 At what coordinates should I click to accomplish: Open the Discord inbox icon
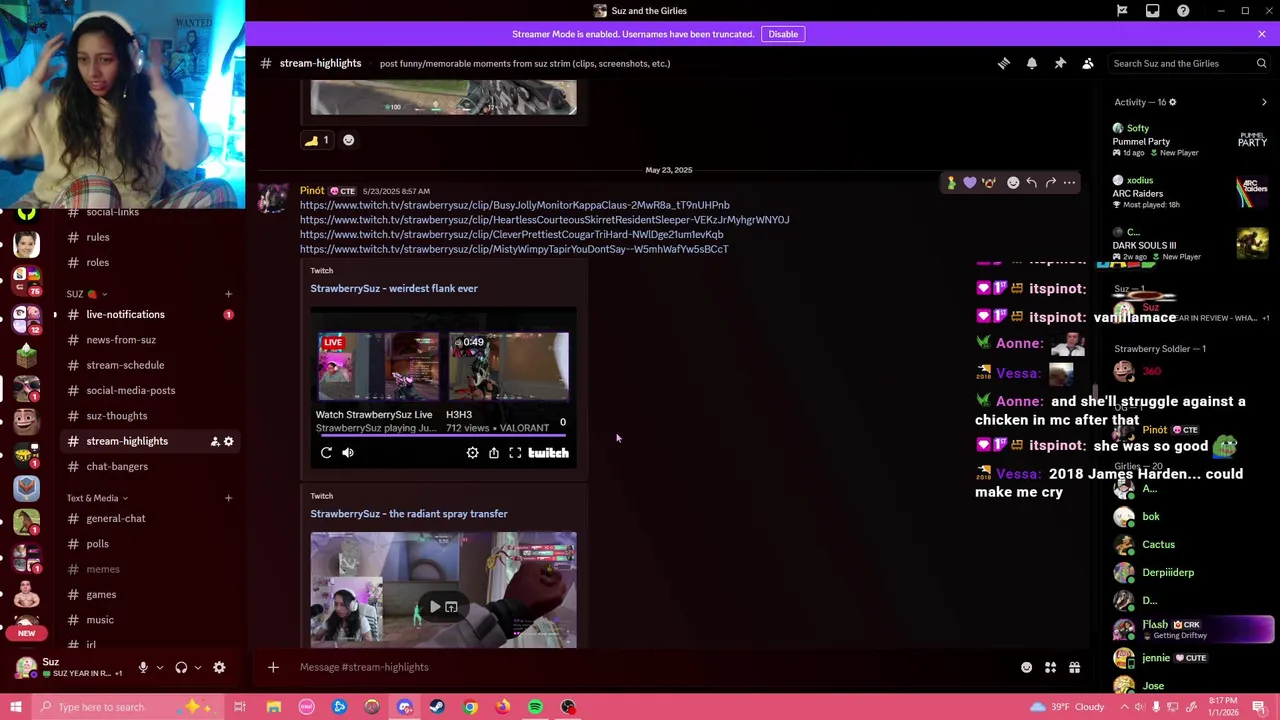(1153, 11)
